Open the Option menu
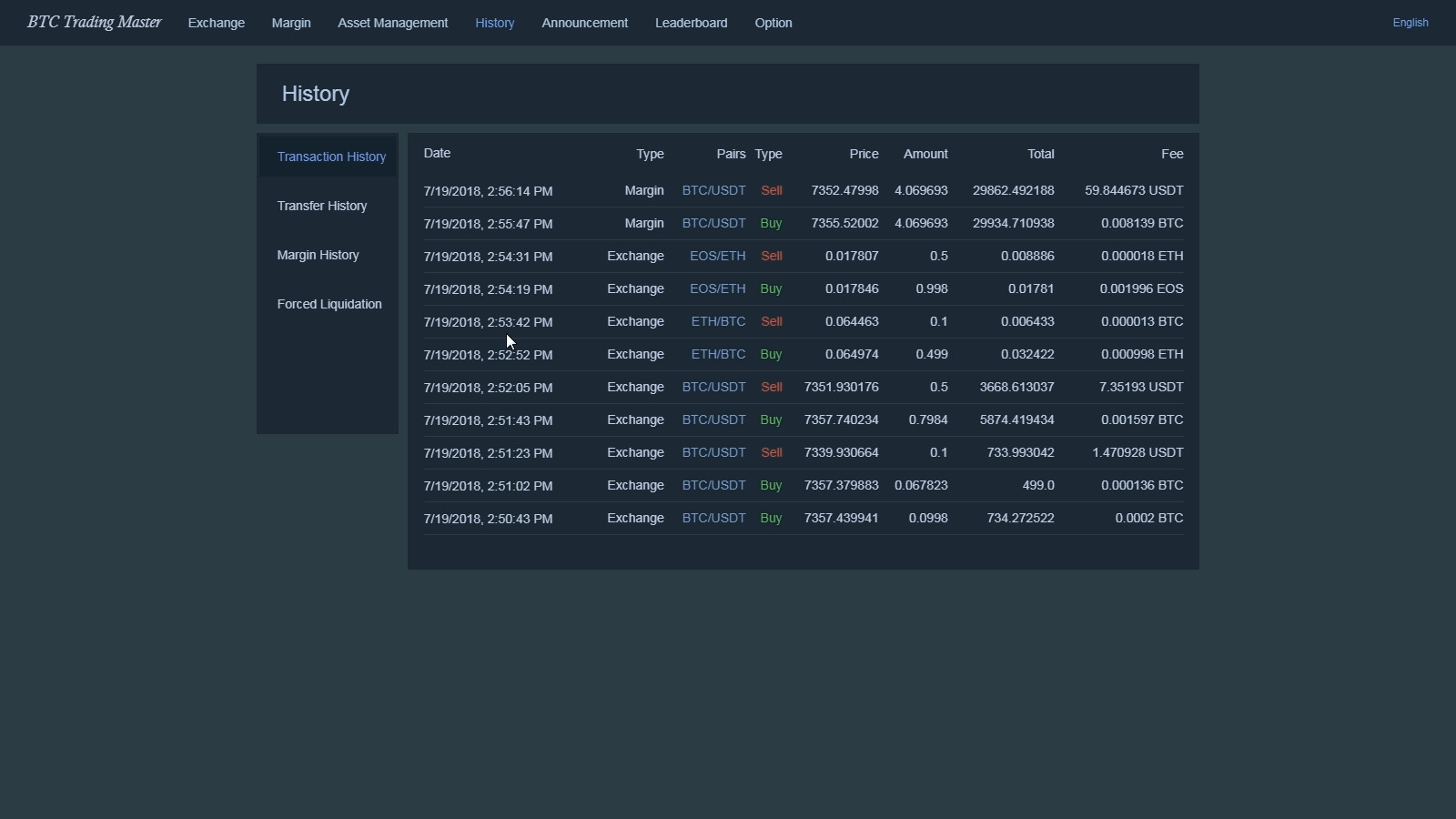The image size is (1456, 819). pos(773,23)
